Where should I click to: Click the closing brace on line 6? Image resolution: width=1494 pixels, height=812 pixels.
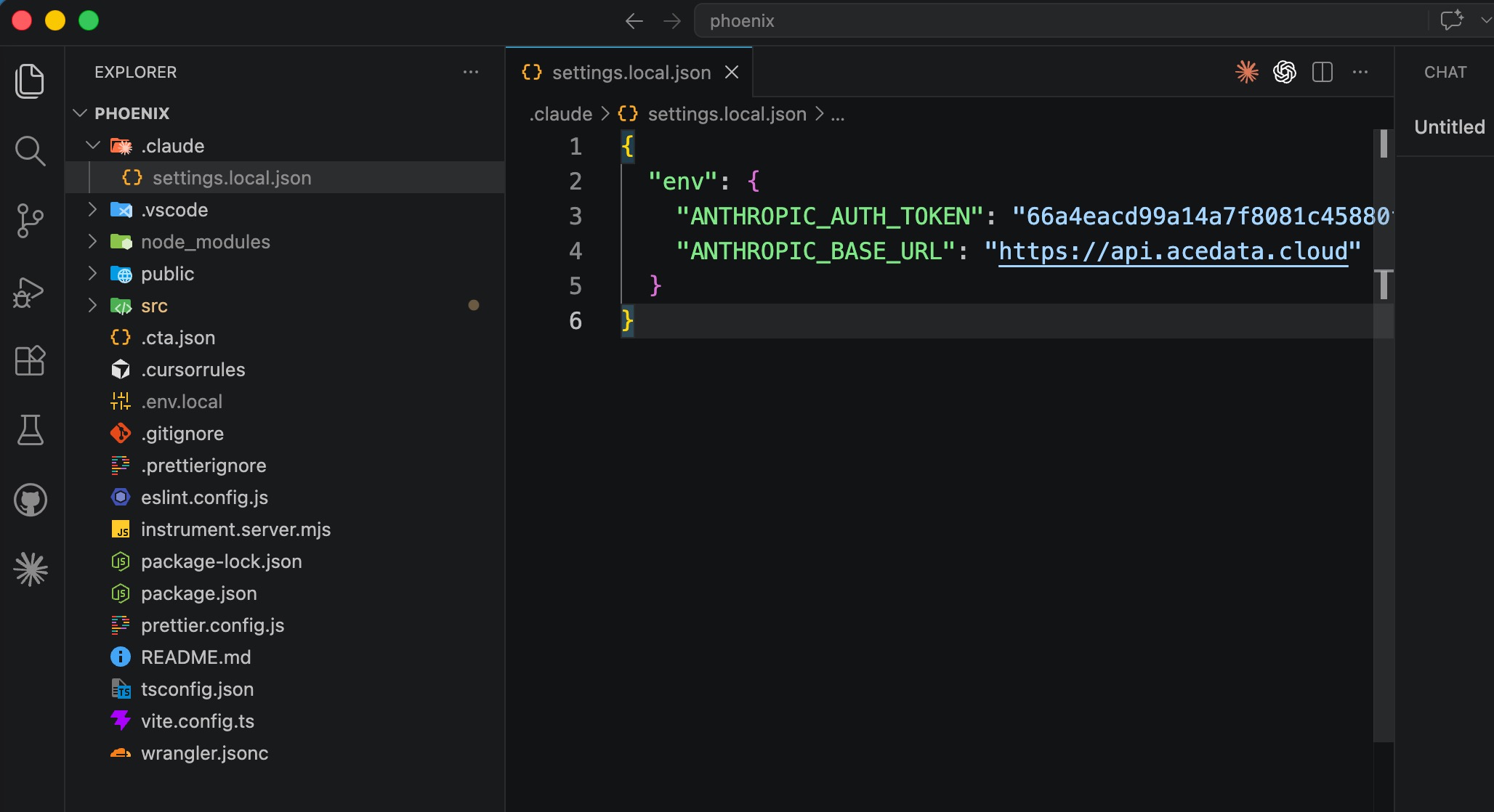(x=627, y=321)
